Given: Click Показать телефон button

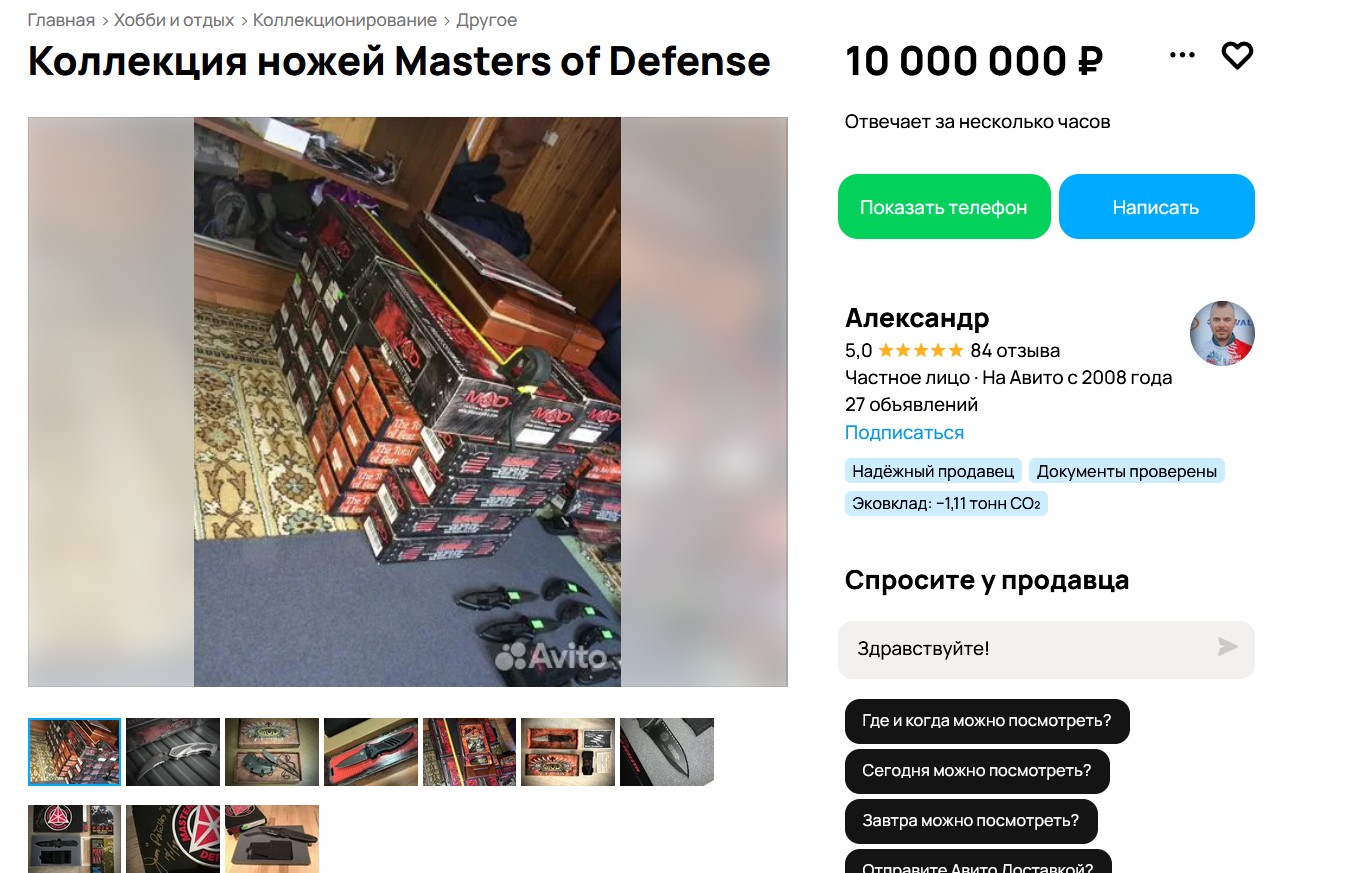Looking at the screenshot, I should (x=944, y=207).
